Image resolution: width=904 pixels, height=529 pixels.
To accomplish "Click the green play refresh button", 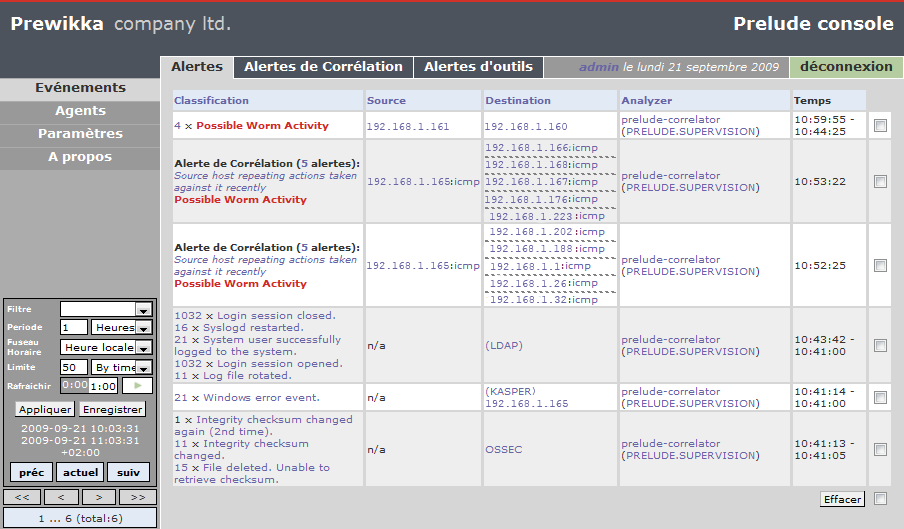I will (x=137, y=385).
